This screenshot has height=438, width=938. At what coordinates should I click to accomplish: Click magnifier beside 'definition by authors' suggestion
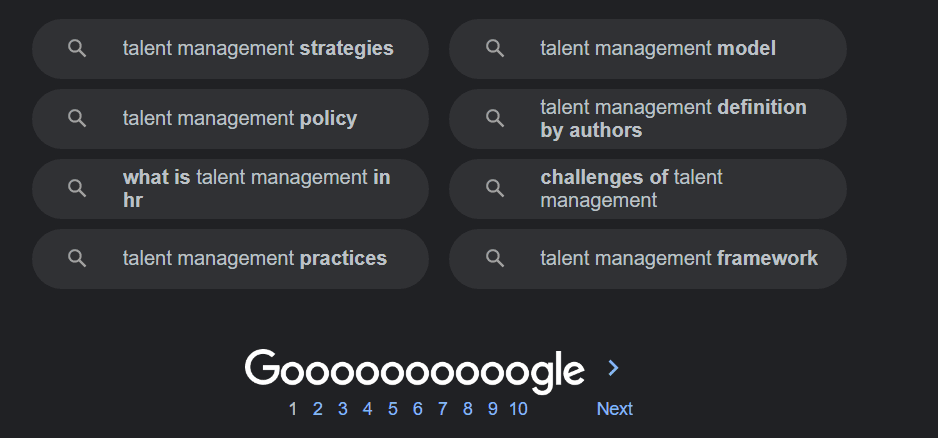point(494,118)
